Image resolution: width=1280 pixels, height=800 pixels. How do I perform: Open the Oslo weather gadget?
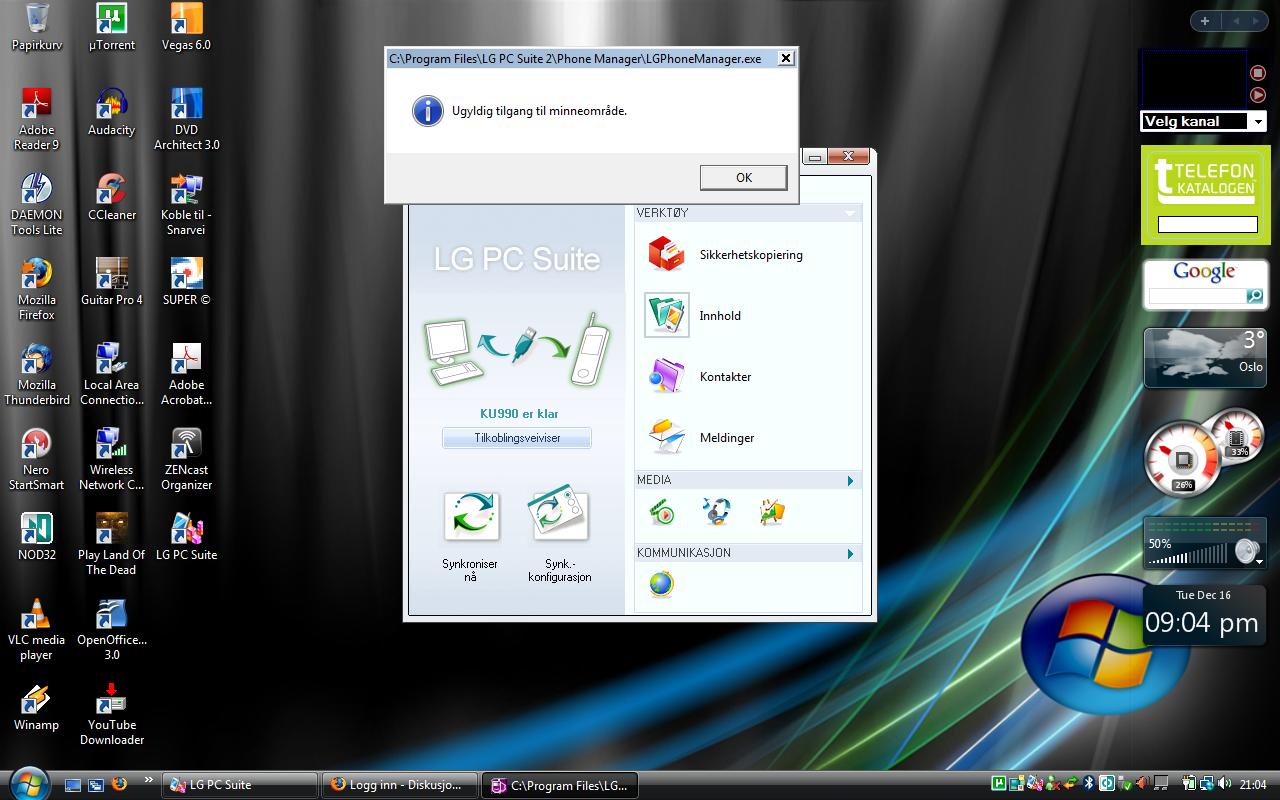pyautogui.click(x=1205, y=358)
